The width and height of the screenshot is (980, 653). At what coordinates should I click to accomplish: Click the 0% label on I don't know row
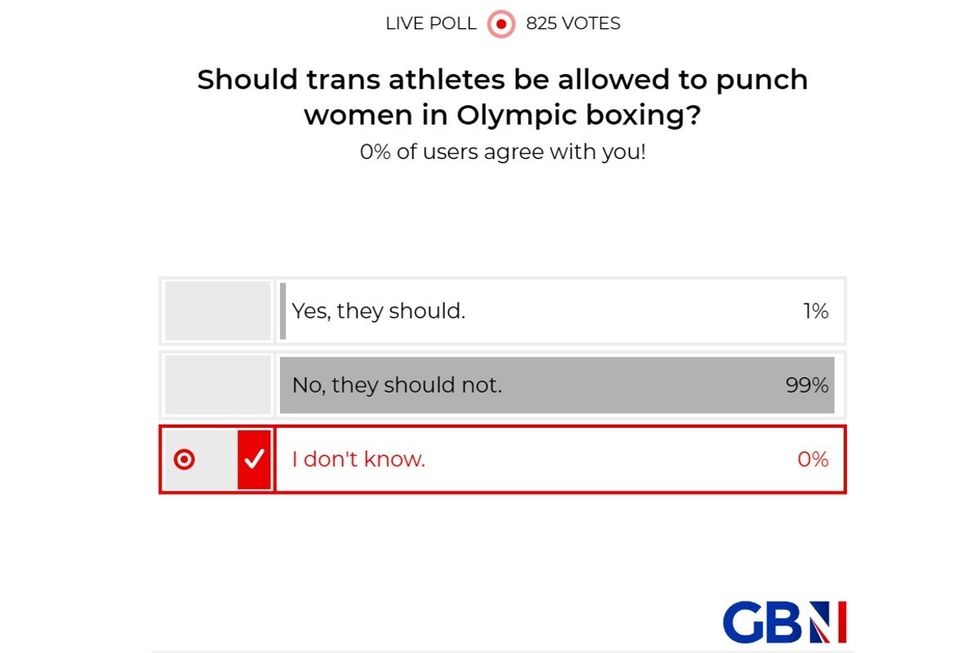click(x=815, y=458)
